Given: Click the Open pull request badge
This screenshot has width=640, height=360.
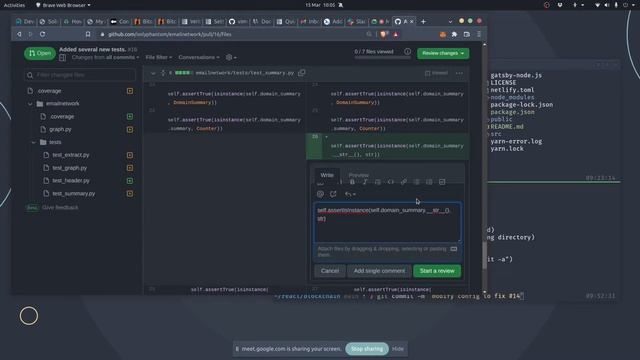Looking at the screenshot, I should [x=40, y=53].
